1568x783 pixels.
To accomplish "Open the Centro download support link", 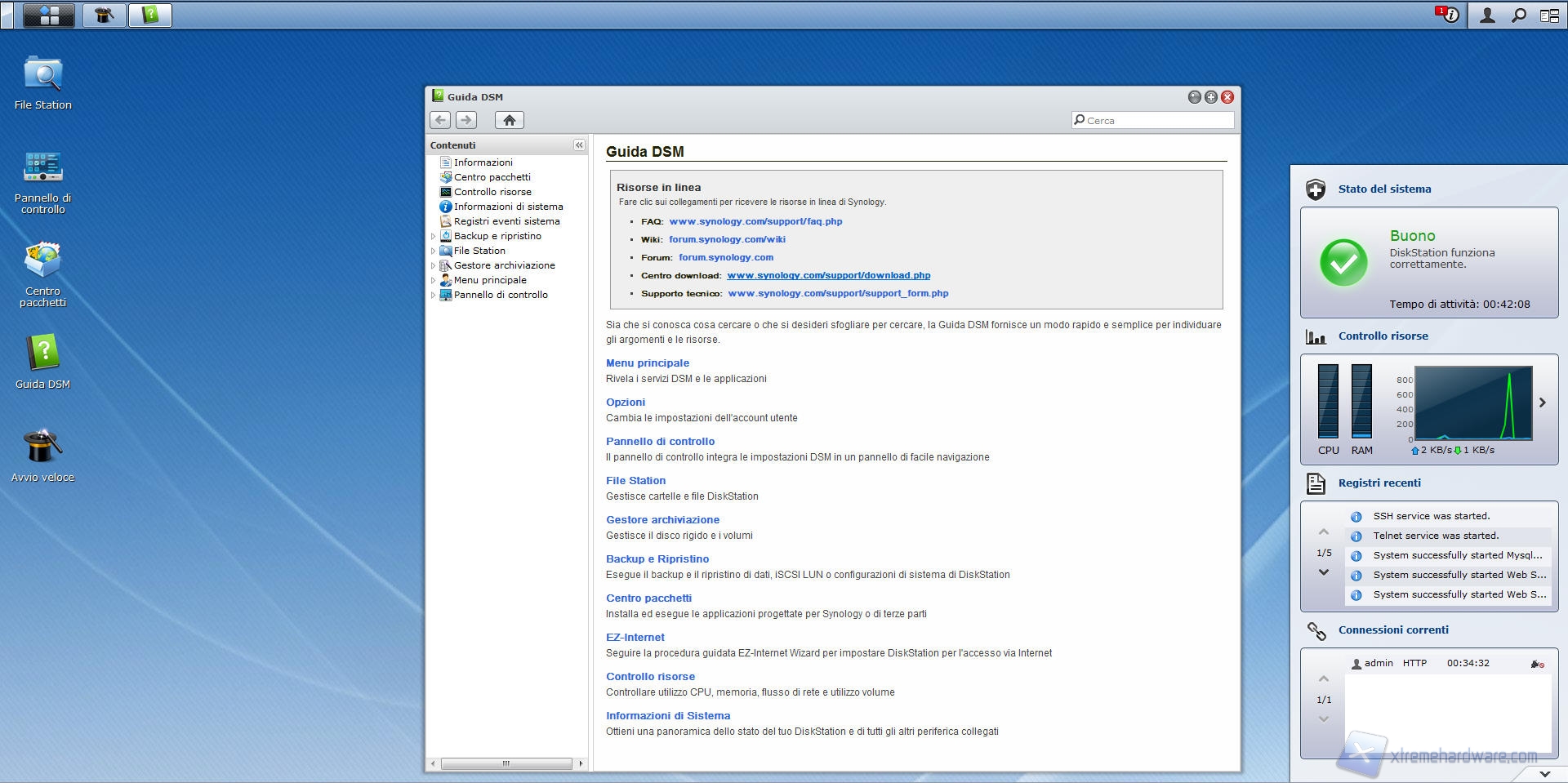I will click(x=828, y=275).
